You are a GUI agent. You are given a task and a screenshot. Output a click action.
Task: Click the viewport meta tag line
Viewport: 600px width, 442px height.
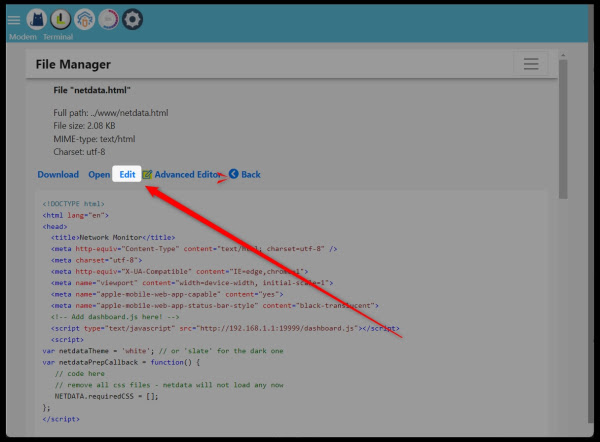[x=192, y=283]
